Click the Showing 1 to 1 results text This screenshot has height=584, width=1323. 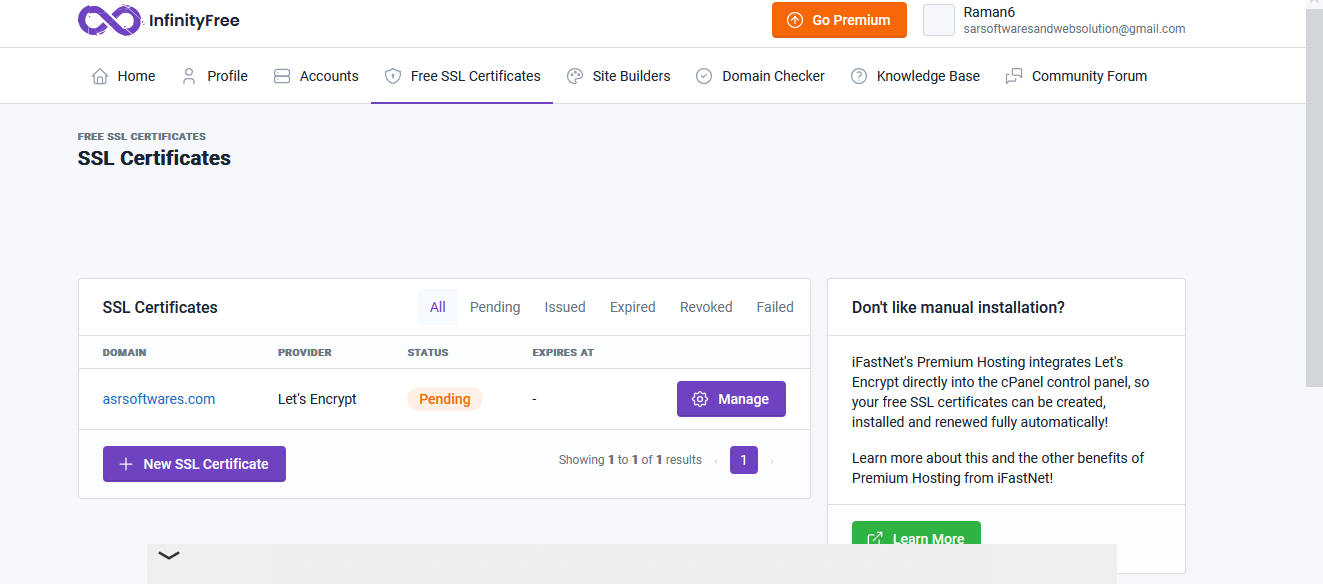630,460
